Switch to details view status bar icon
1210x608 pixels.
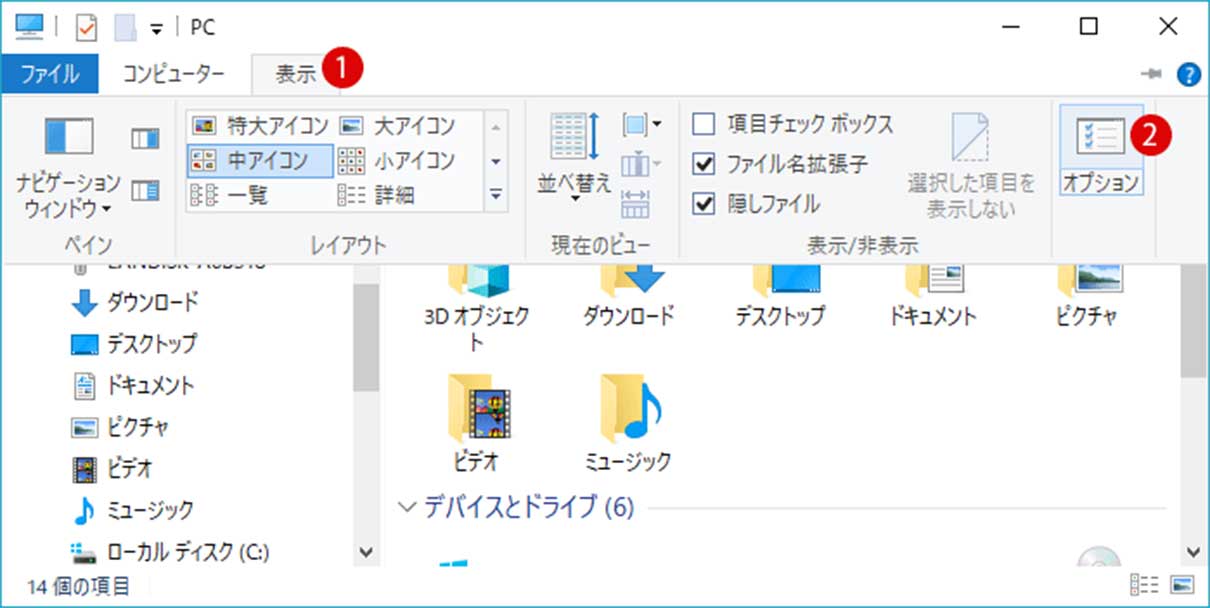click(1145, 585)
